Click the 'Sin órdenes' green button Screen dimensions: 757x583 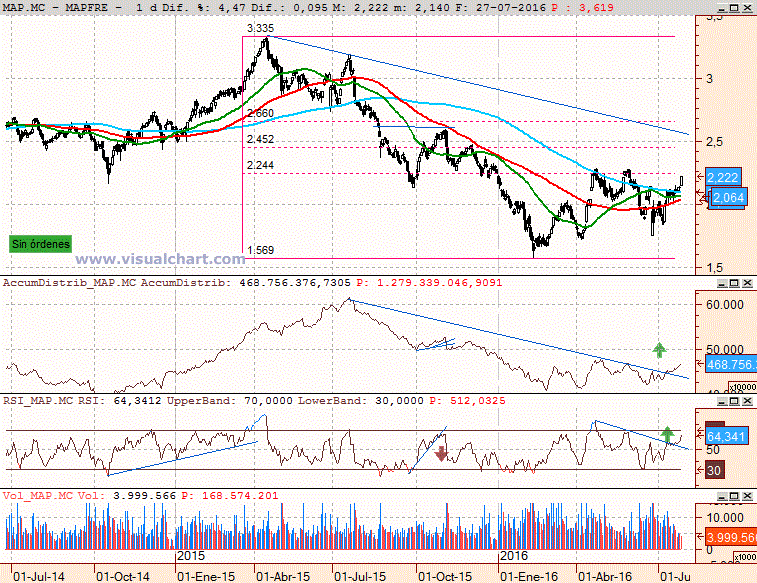[41, 244]
